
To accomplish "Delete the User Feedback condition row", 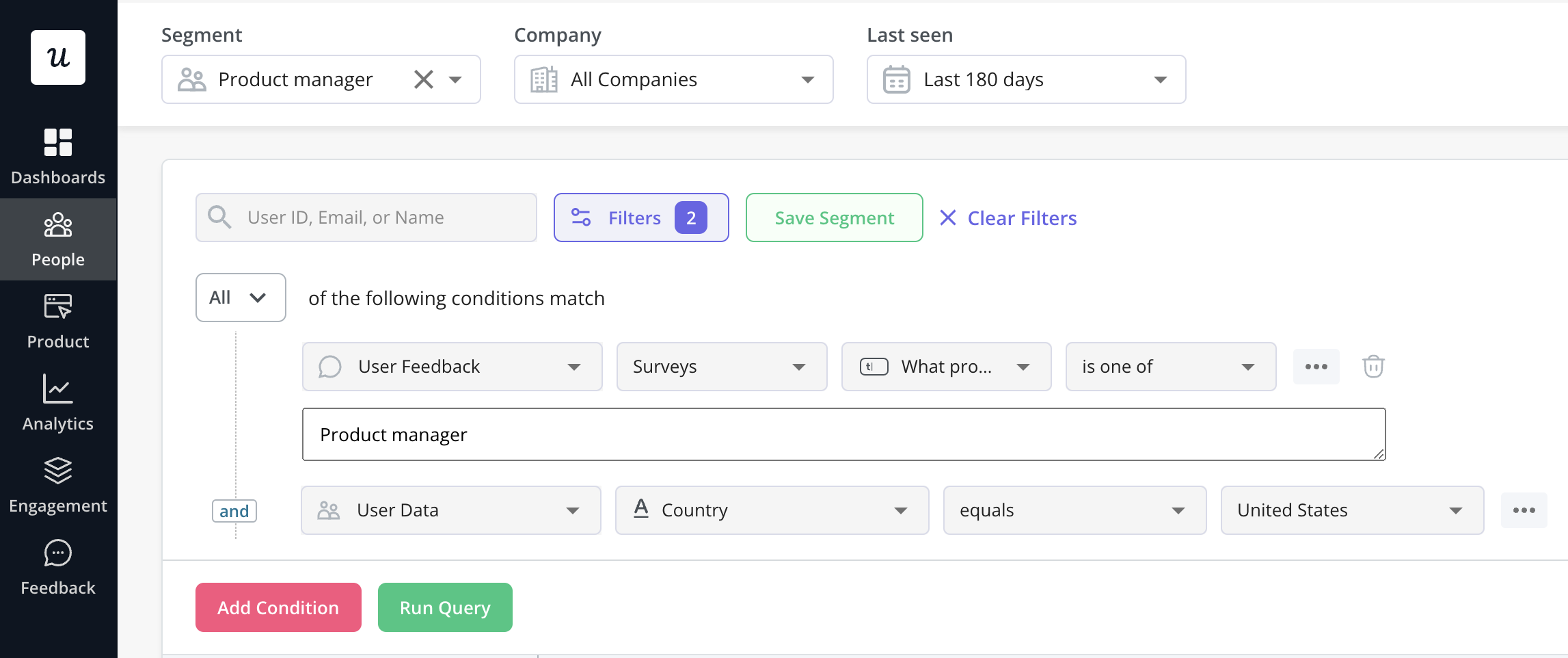I will point(1373,367).
